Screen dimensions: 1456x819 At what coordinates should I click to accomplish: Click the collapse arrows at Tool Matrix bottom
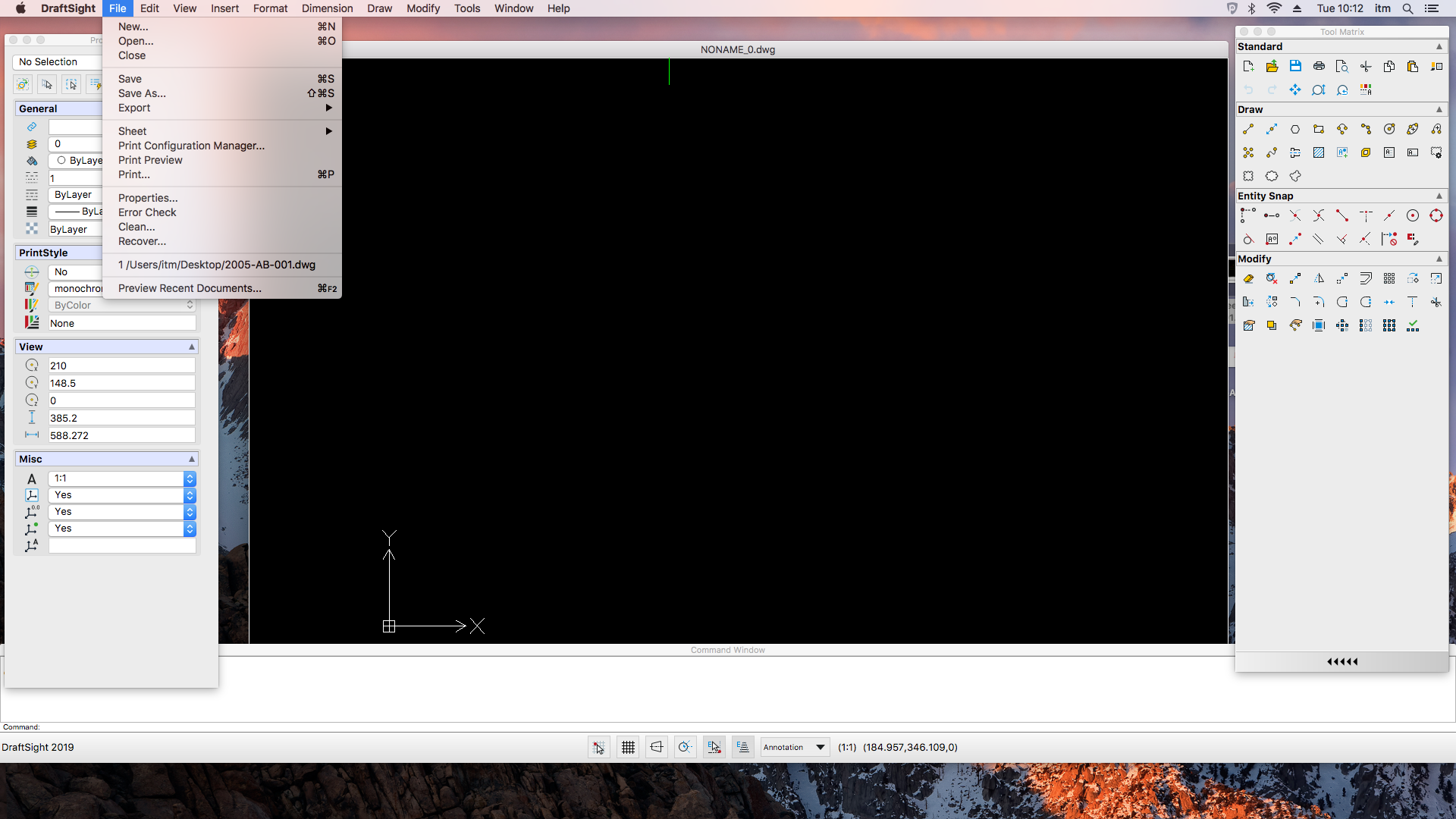click(1341, 662)
